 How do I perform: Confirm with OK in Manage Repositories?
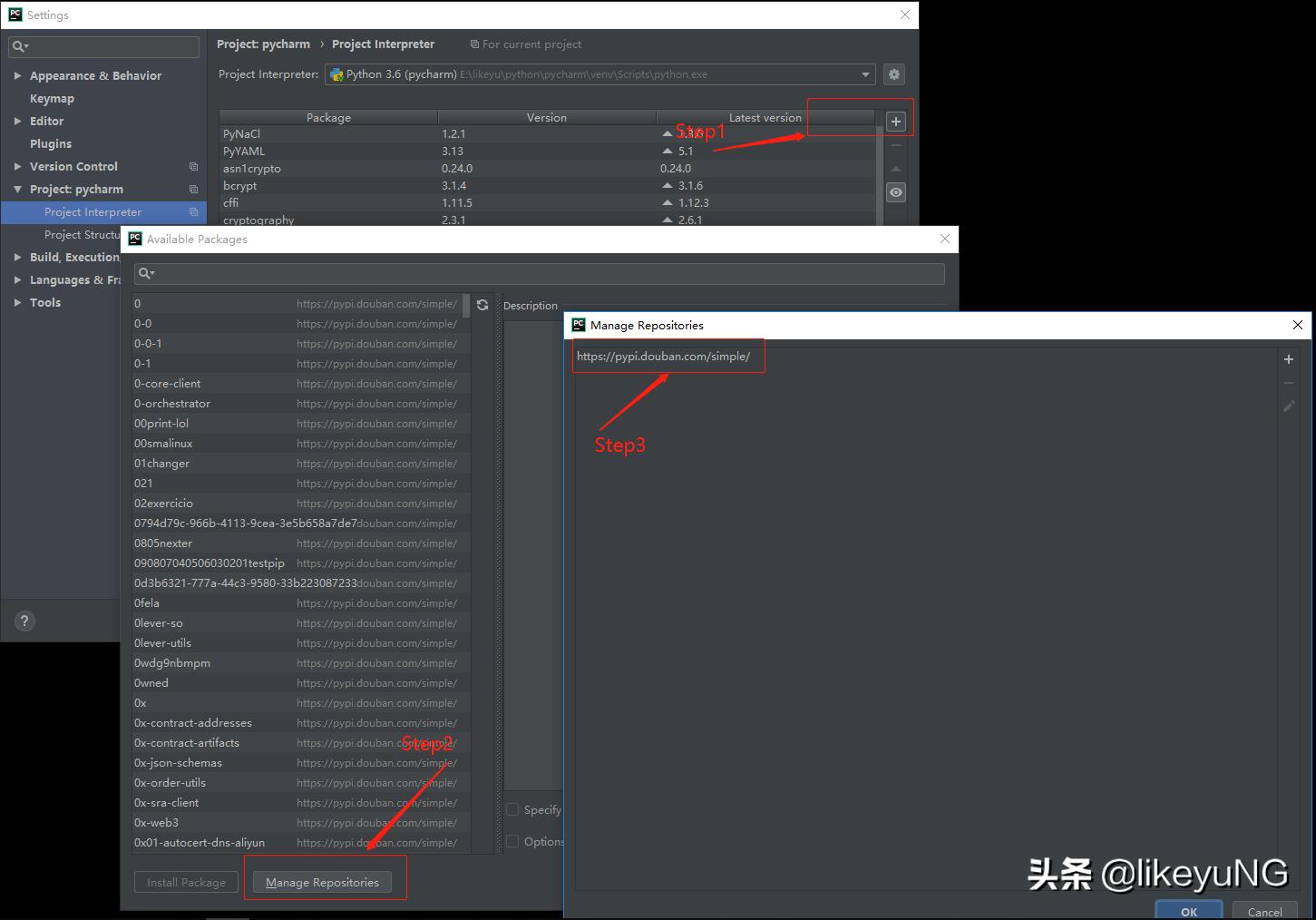click(1189, 910)
